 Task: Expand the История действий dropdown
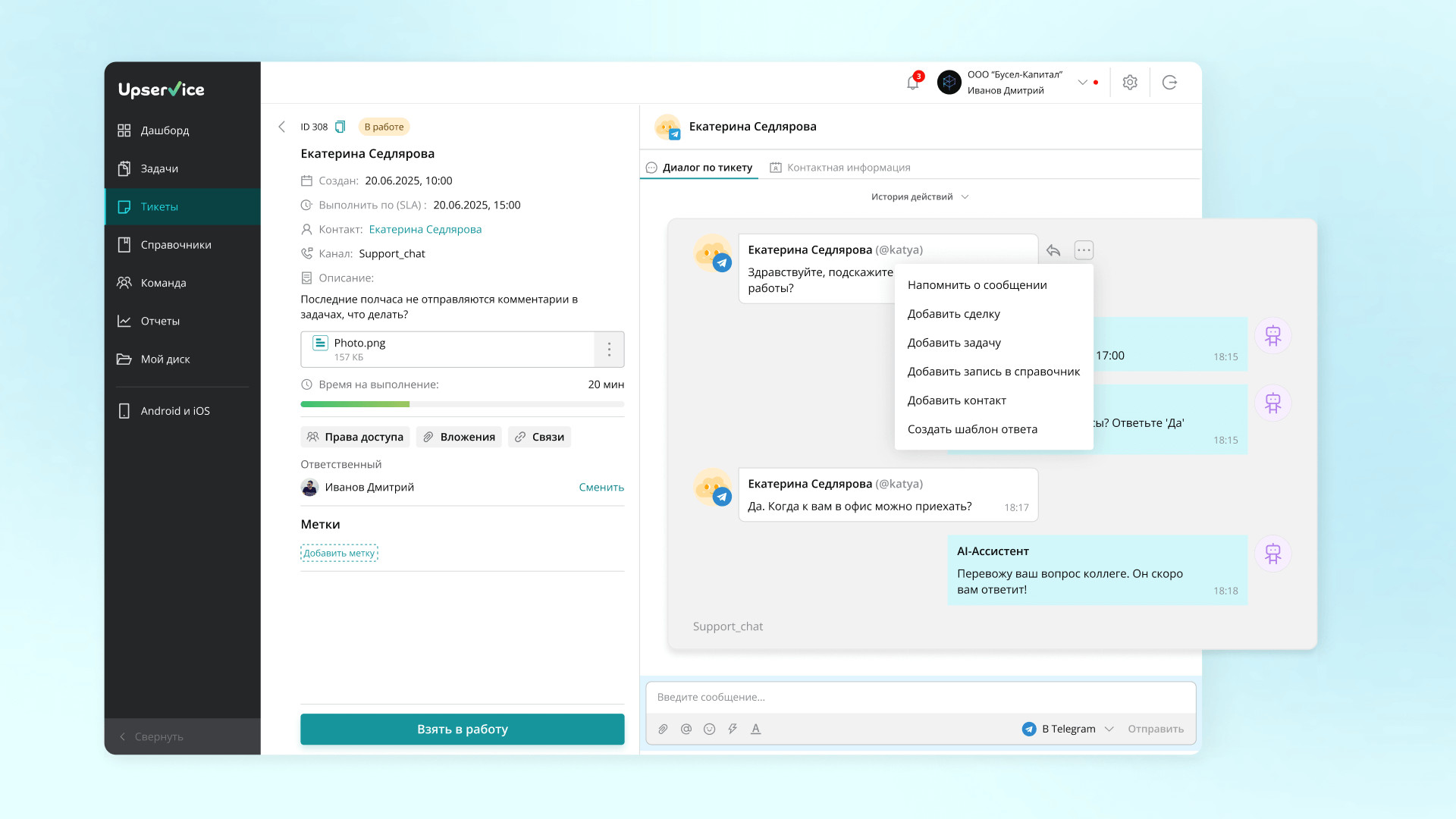point(920,197)
